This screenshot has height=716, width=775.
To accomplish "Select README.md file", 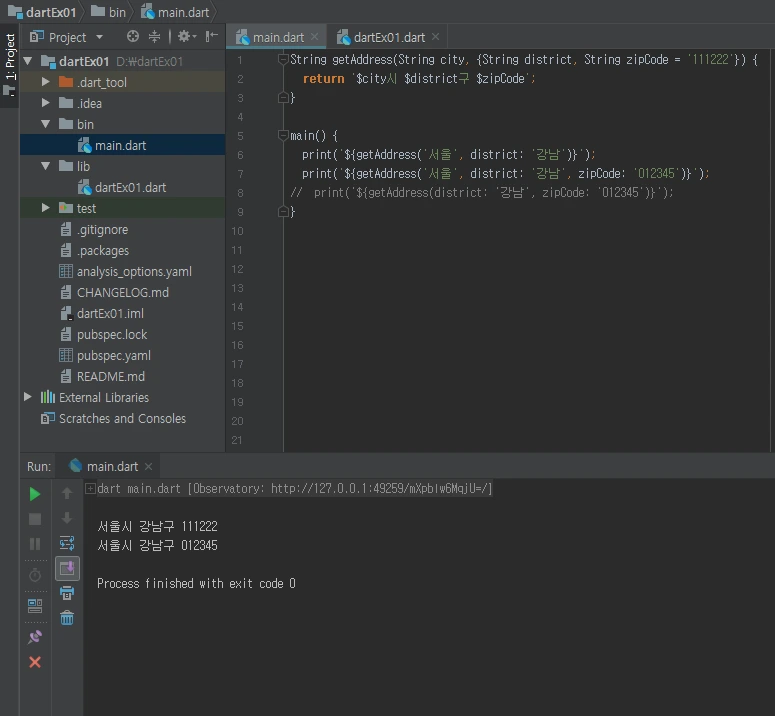I will tap(123, 377).
